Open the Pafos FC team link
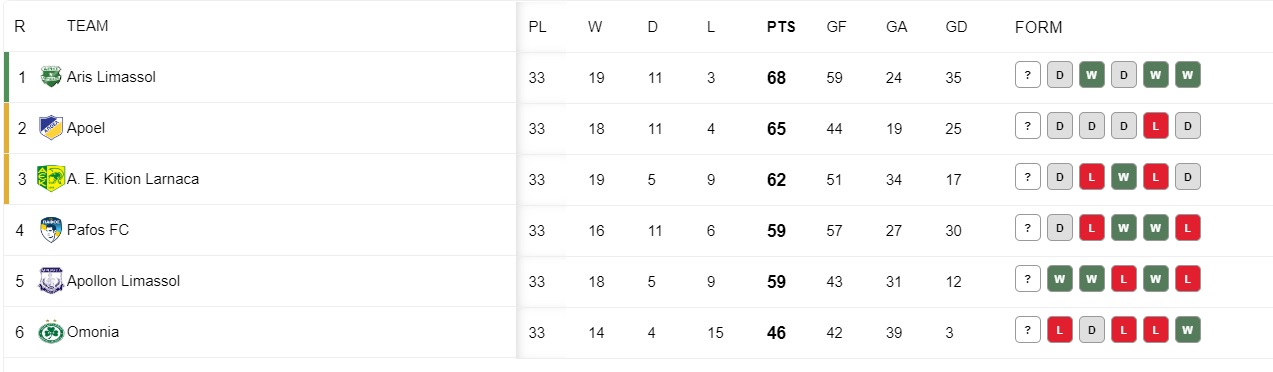The height and width of the screenshot is (372, 1273). click(98, 230)
